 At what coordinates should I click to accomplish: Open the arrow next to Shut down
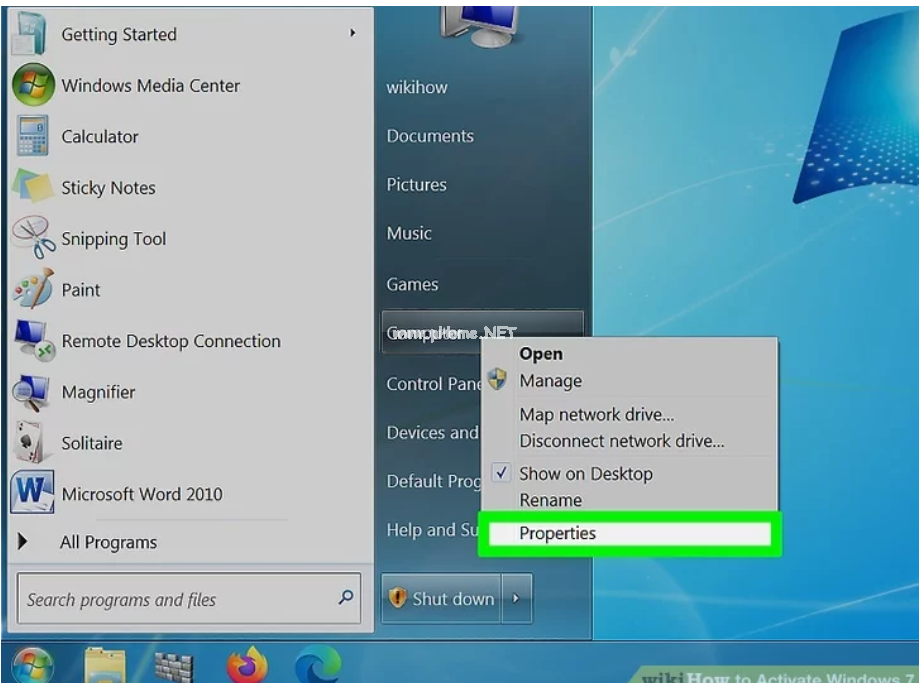pyautogui.click(x=516, y=599)
